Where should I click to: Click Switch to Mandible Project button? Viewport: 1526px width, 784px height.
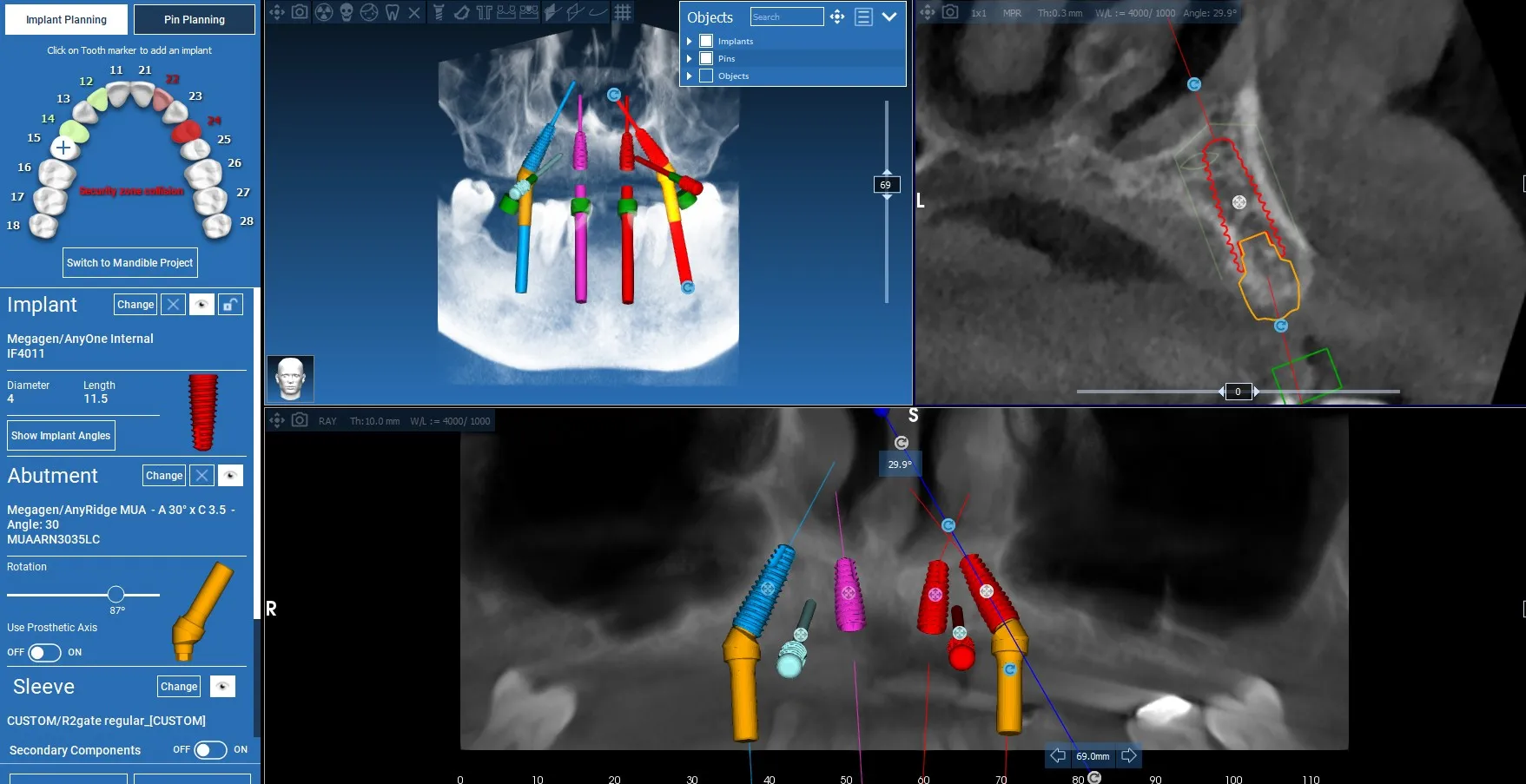click(129, 263)
